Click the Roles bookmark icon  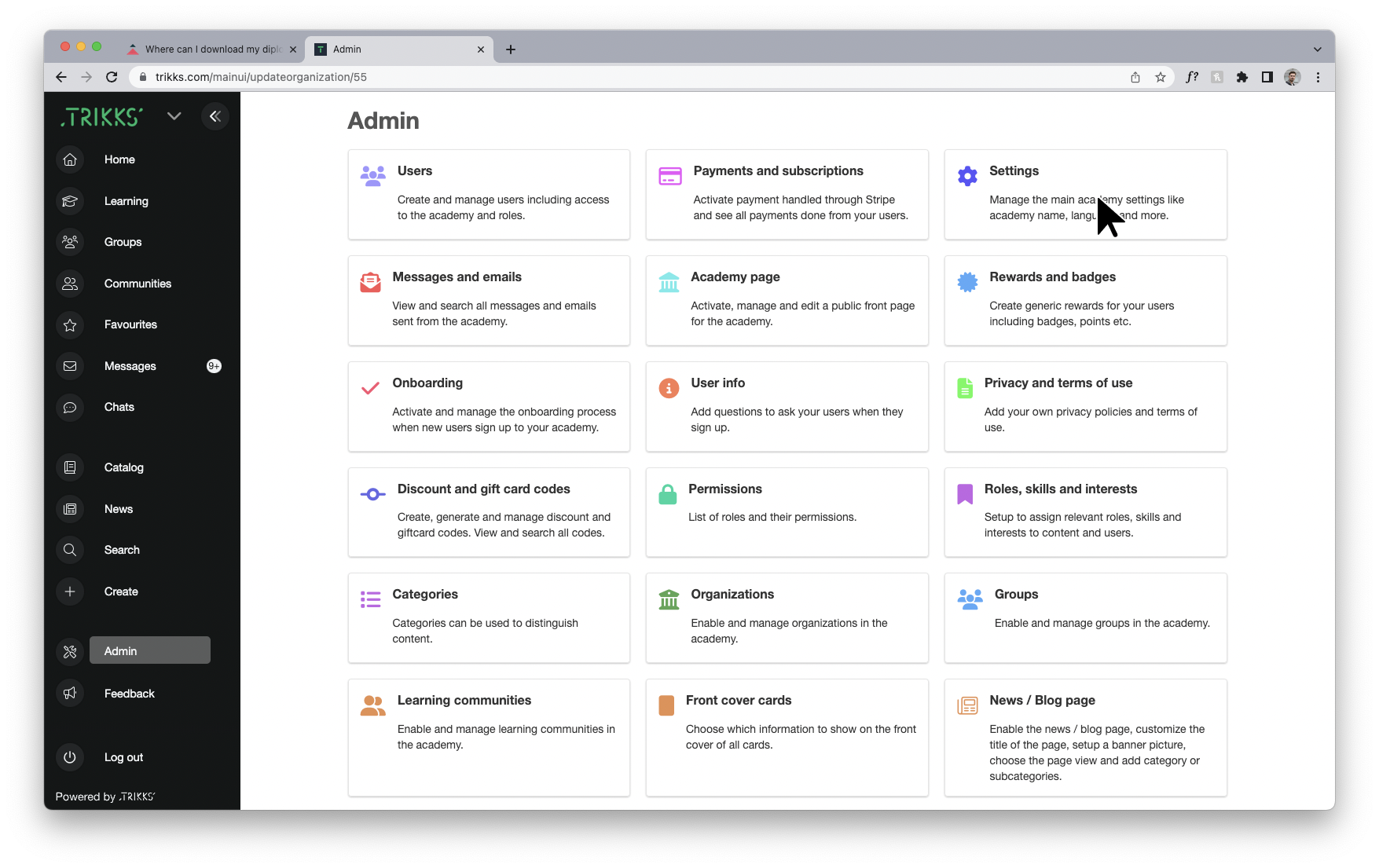pyautogui.click(x=965, y=494)
